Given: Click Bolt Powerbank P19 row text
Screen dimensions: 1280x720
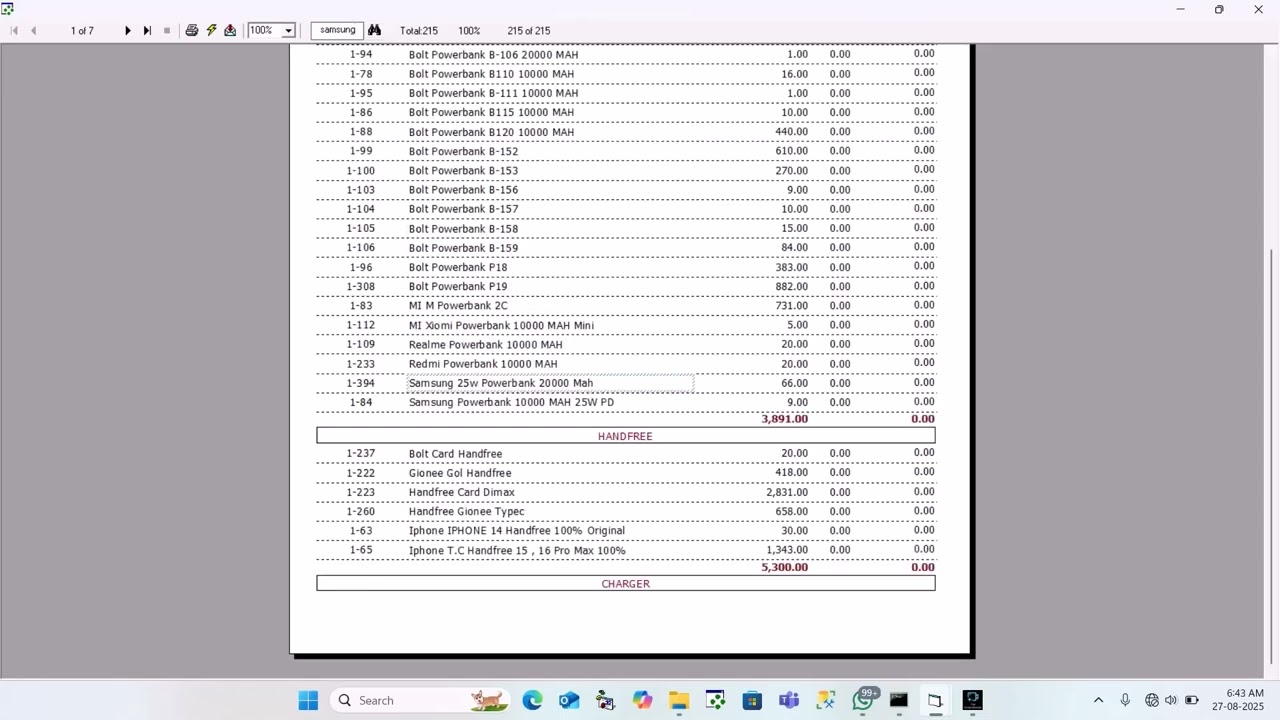Looking at the screenshot, I should (458, 287).
